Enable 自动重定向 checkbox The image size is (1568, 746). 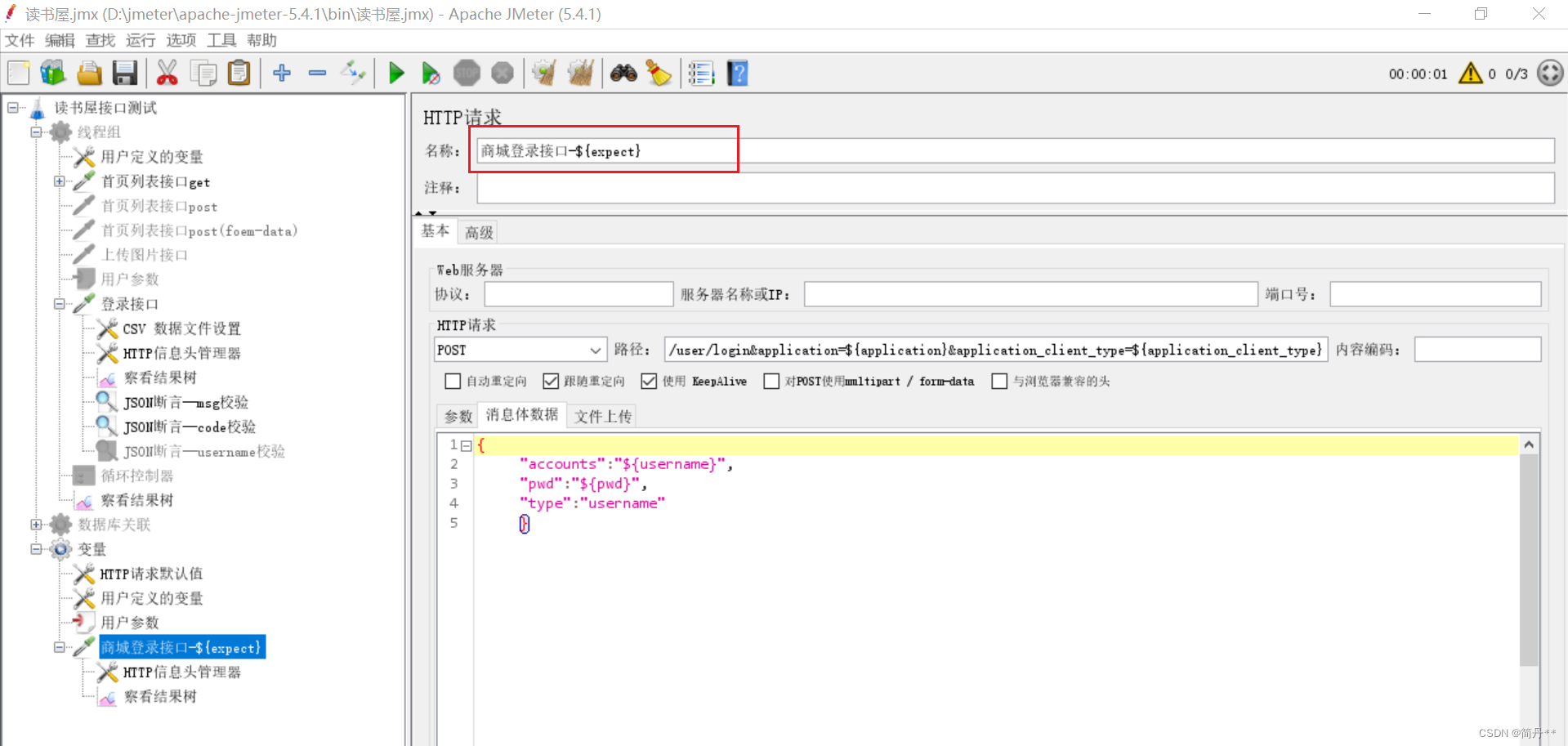[453, 382]
